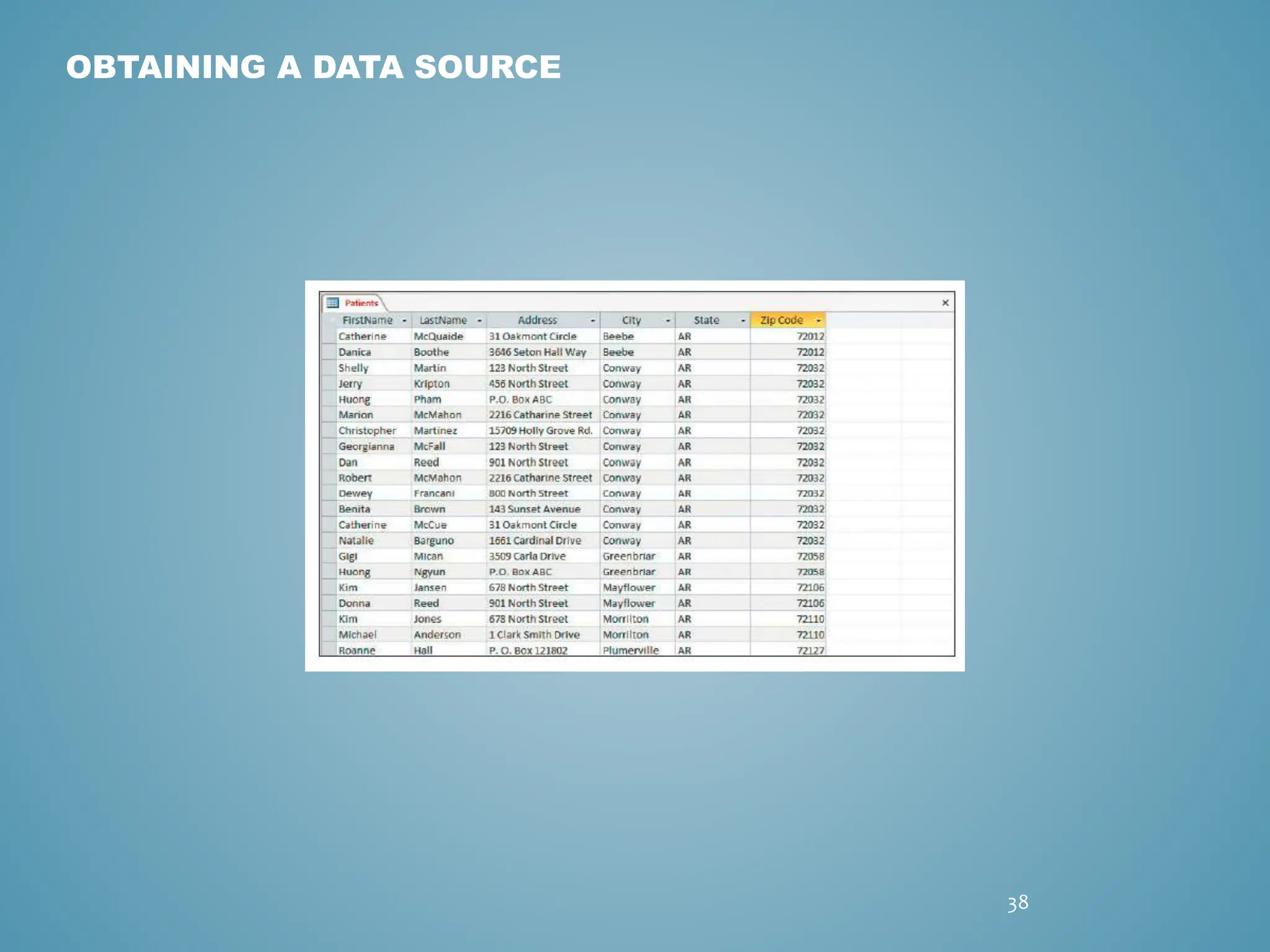Screen dimensions: 1270x952
Task: Close the Patients table window
Action: tap(945, 303)
